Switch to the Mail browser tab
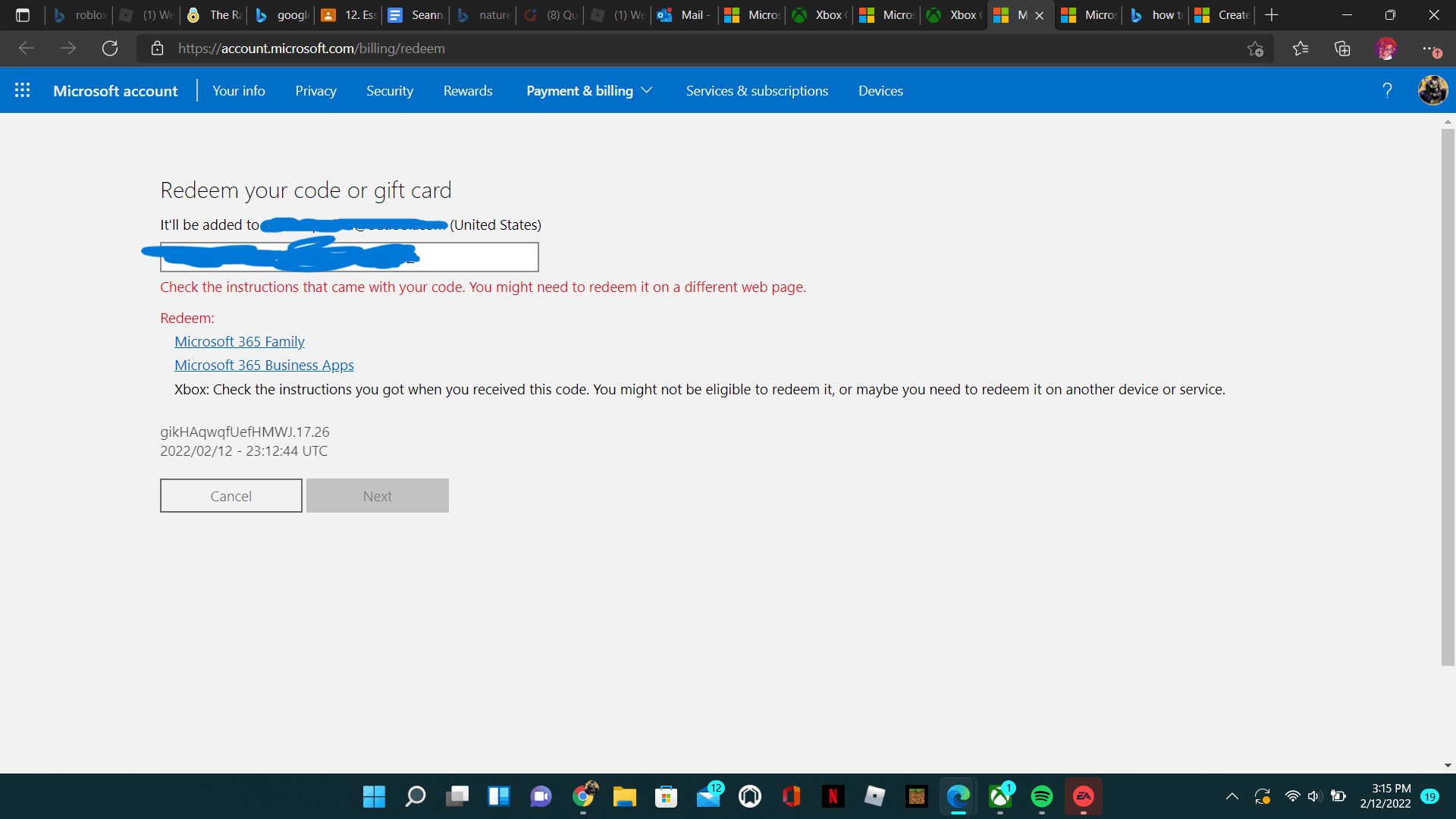 tap(685, 15)
